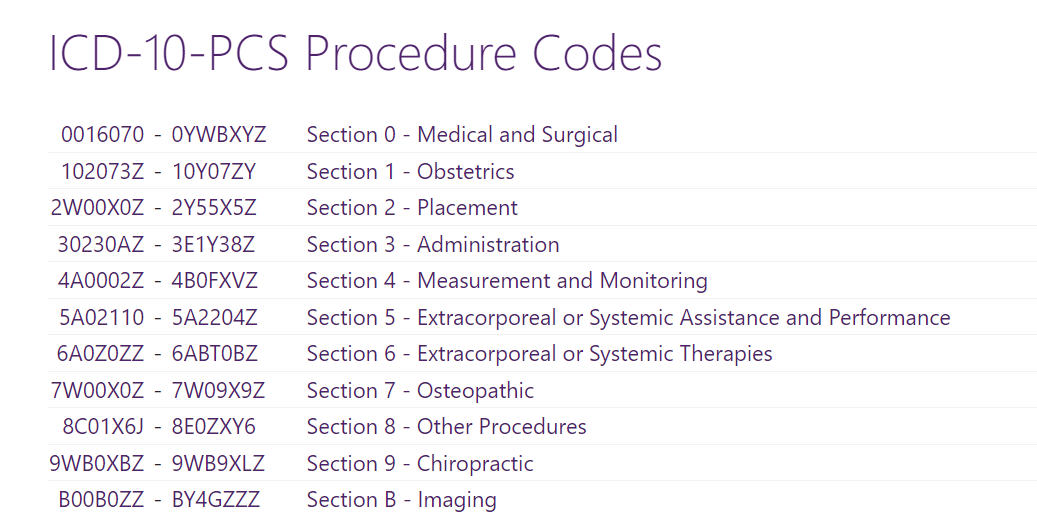Click the starting code 0016070
Image resolution: width=1037 pixels, height=512 pixels.
(102, 135)
